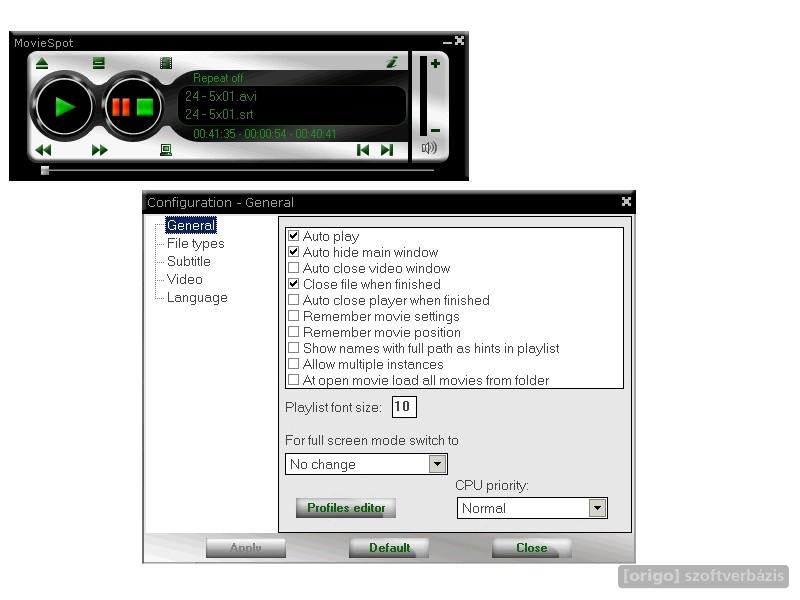Viewport: 800px width, 600px height.
Task: Click the Close button in Configuration
Action: point(532,547)
